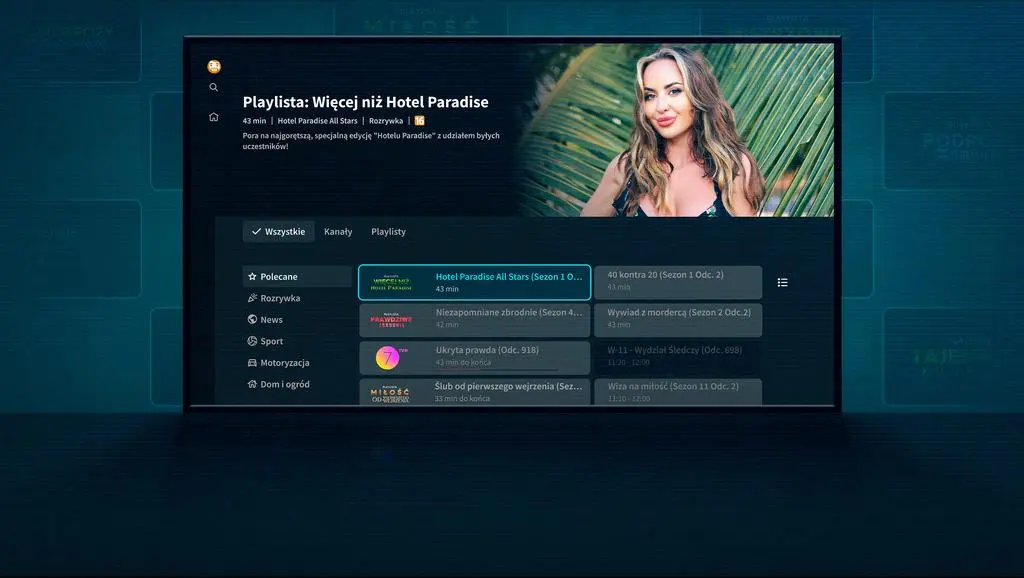The height and width of the screenshot is (578, 1024).
Task: Select the Wszystkie filter tab
Action: (x=278, y=232)
